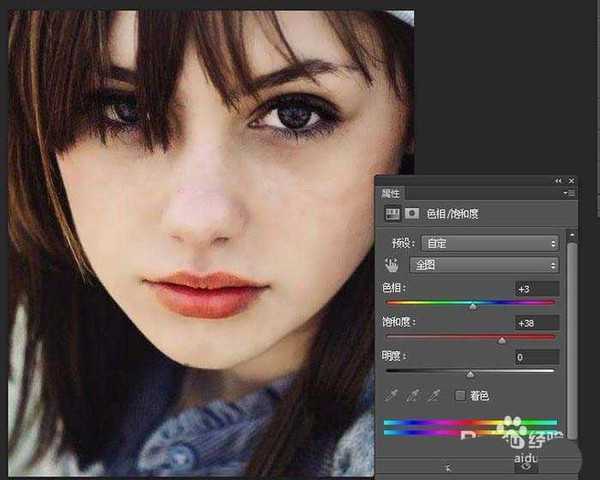
Task: Click the 色相 hue value field
Action: [535, 289]
